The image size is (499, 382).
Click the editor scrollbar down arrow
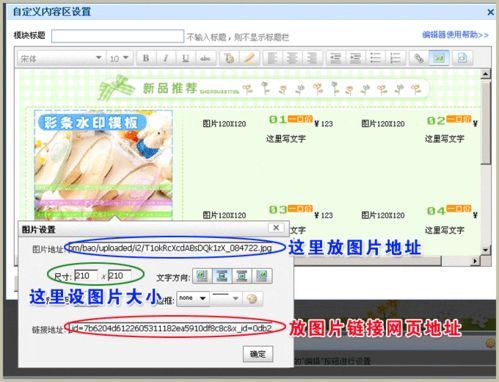(486, 250)
